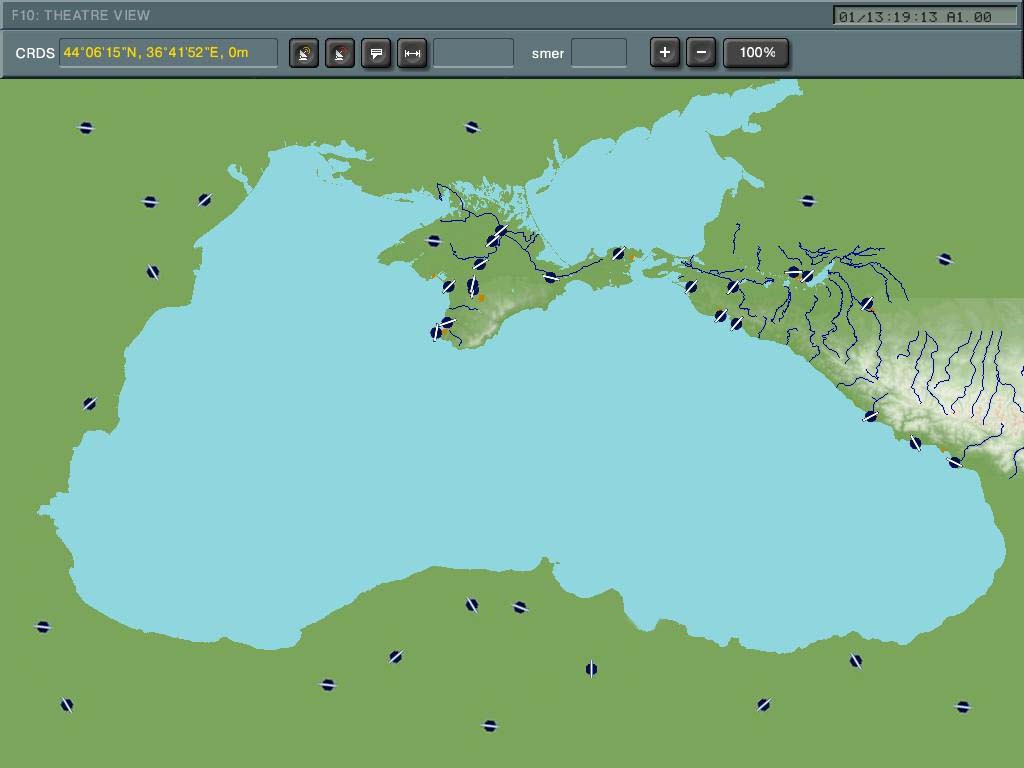The image size is (1024, 768).
Task: Click the CRDS coordinates readout field
Action: (x=168, y=53)
